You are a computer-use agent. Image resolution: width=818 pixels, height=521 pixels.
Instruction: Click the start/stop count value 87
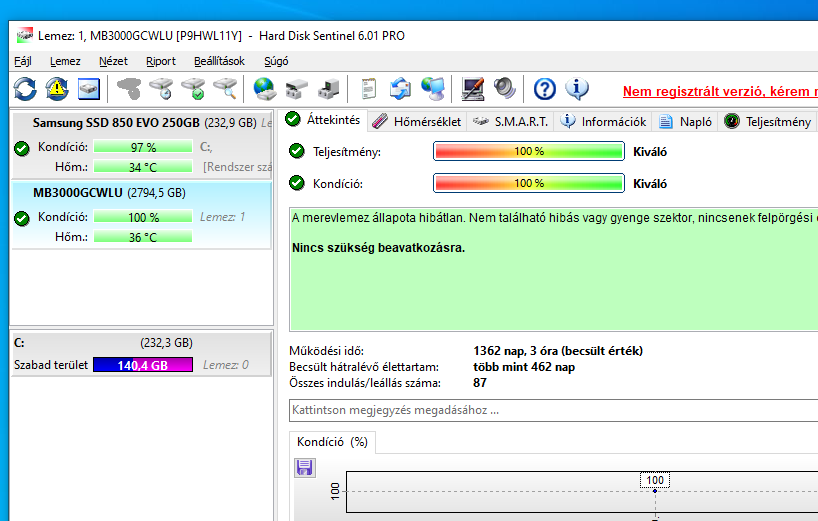tap(479, 383)
